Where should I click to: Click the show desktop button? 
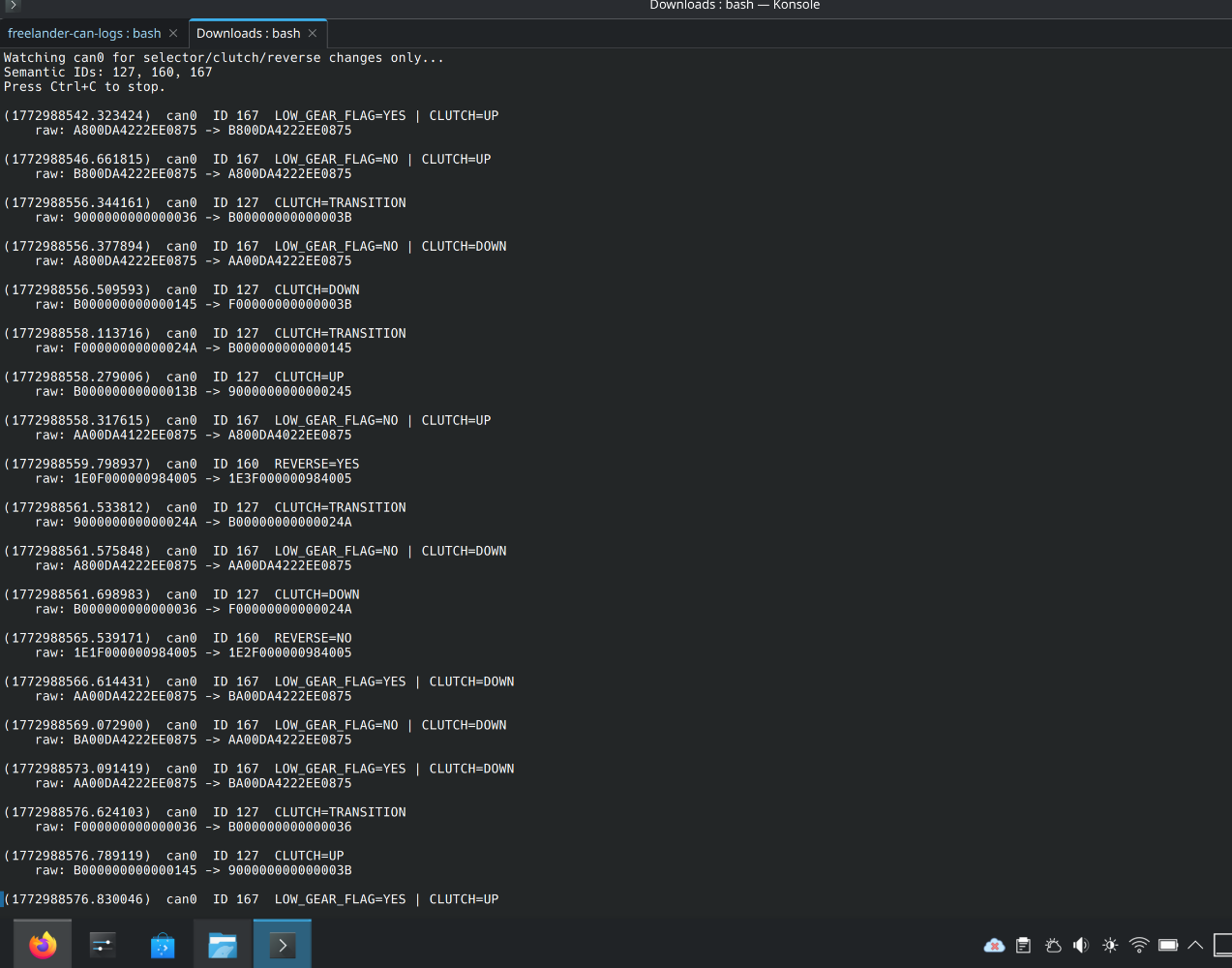(x=1222, y=946)
